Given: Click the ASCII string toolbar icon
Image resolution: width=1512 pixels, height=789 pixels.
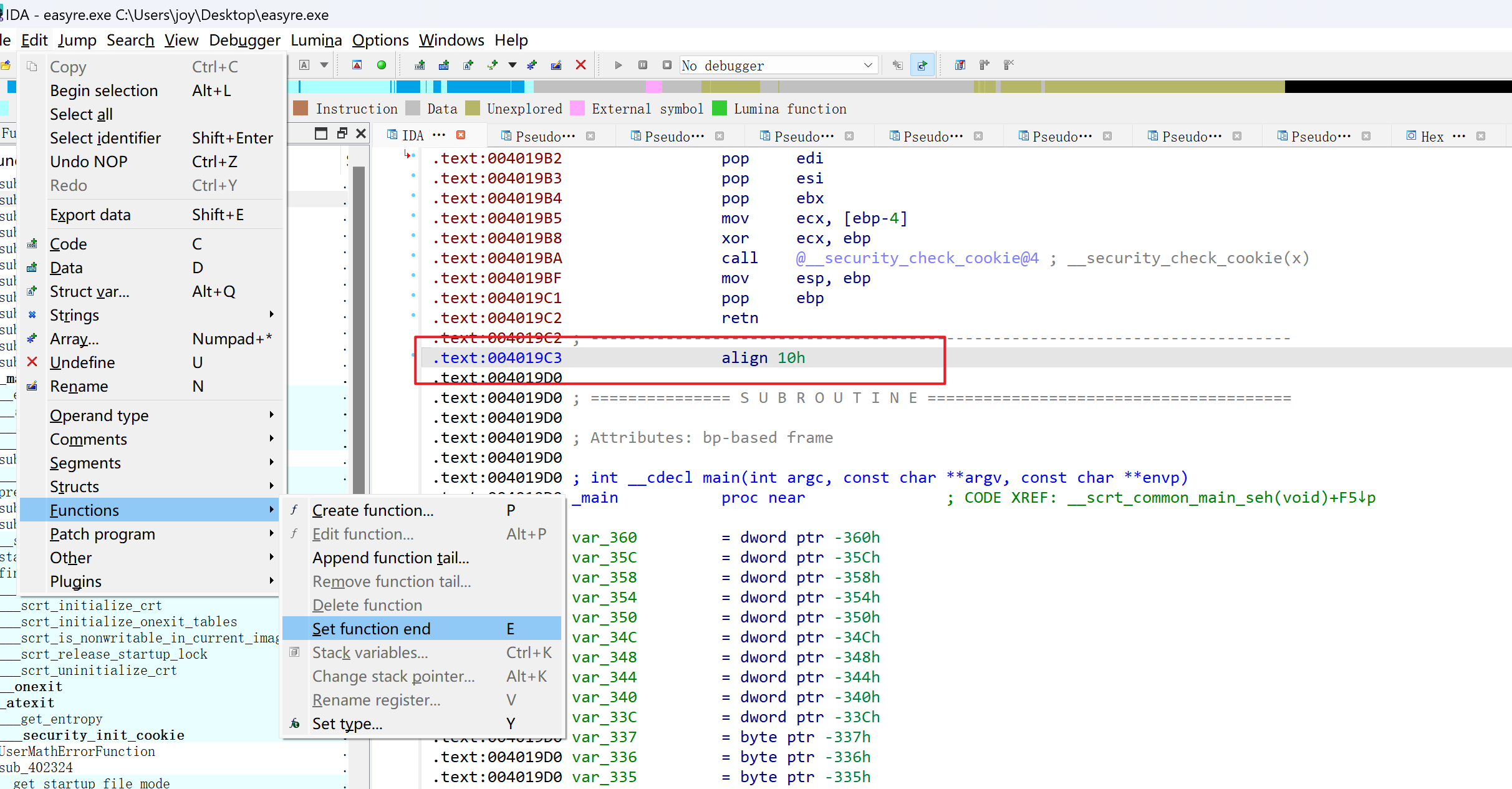Looking at the screenshot, I should click(468, 65).
